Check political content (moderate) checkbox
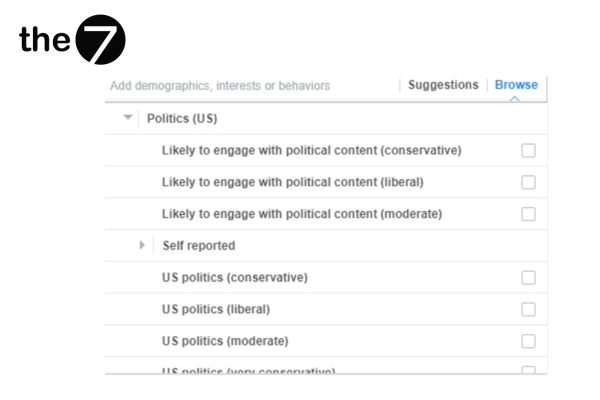This screenshot has height=400, width=600. point(528,214)
